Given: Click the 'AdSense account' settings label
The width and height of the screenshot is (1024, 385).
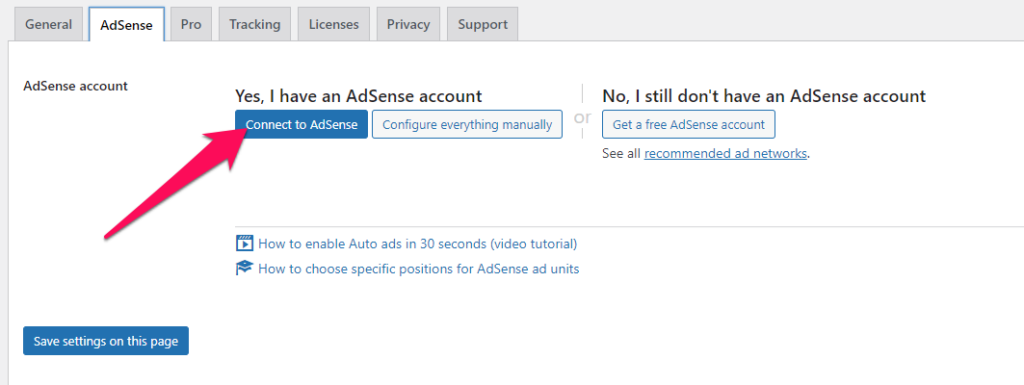Looking at the screenshot, I should pyautogui.click(x=76, y=85).
